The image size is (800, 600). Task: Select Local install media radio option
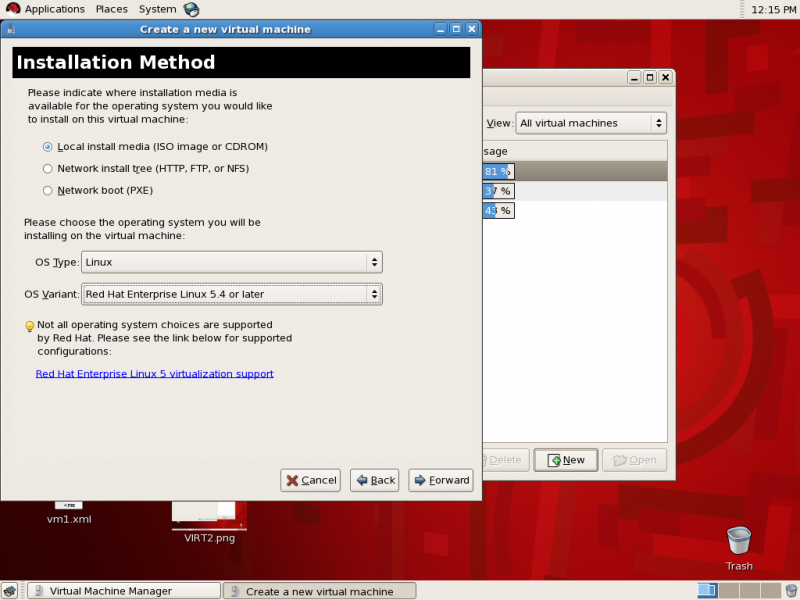[47, 147]
